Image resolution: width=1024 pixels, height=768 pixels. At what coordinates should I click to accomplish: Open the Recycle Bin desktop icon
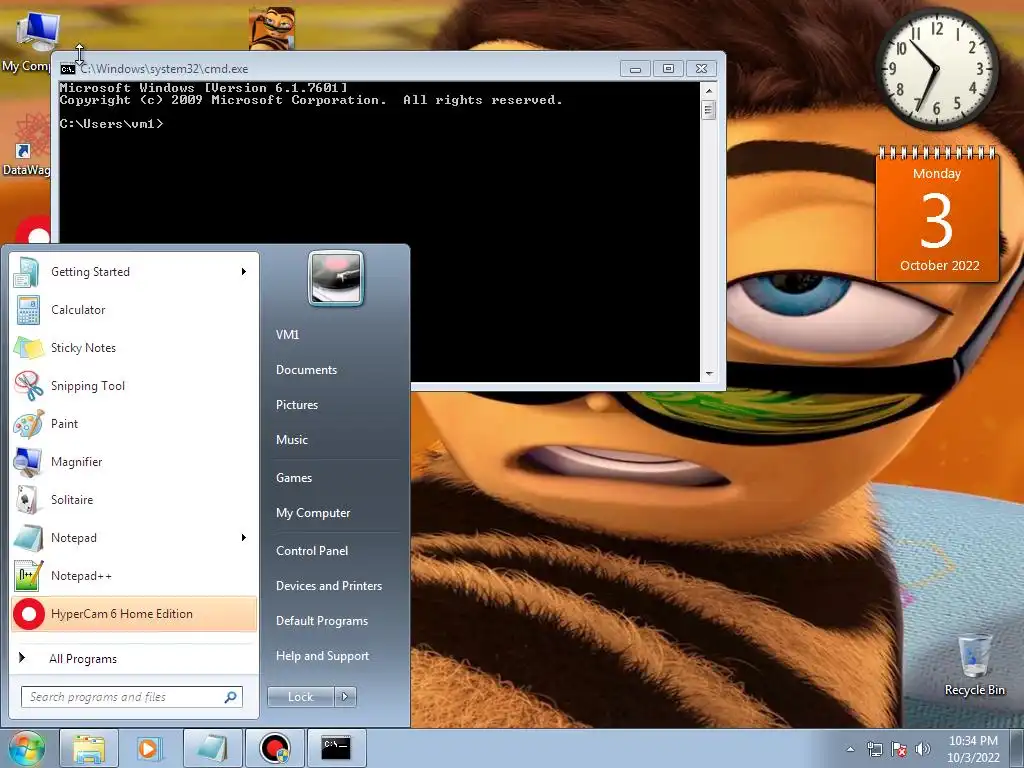coord(974,665)
